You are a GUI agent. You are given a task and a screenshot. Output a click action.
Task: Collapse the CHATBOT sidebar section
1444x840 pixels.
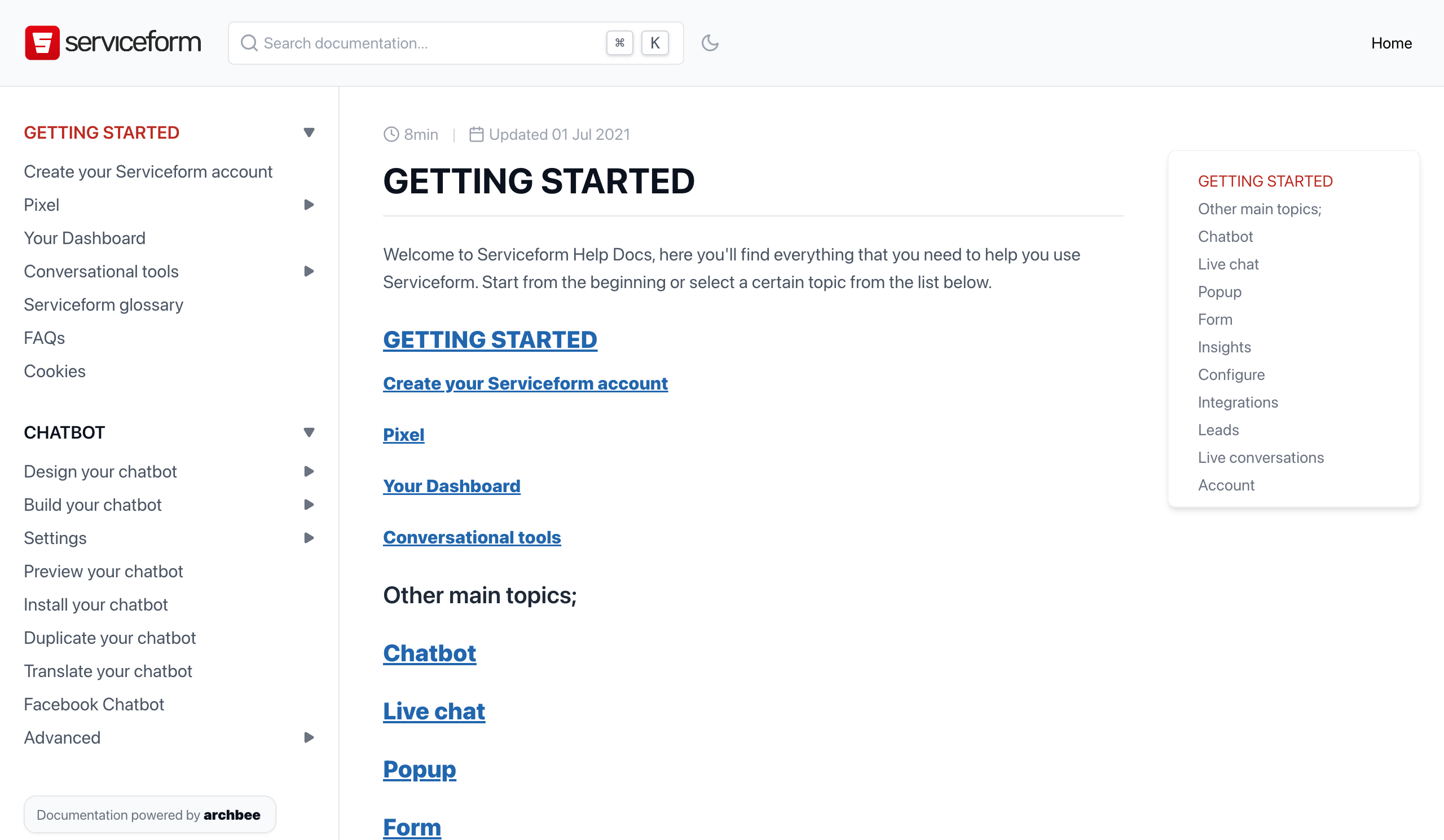(309, 432)
